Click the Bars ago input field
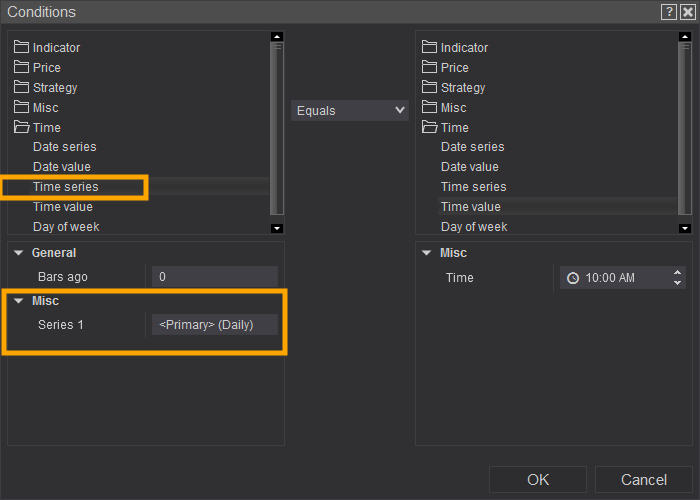The image size is (700, 500). (x=215, y=277)
